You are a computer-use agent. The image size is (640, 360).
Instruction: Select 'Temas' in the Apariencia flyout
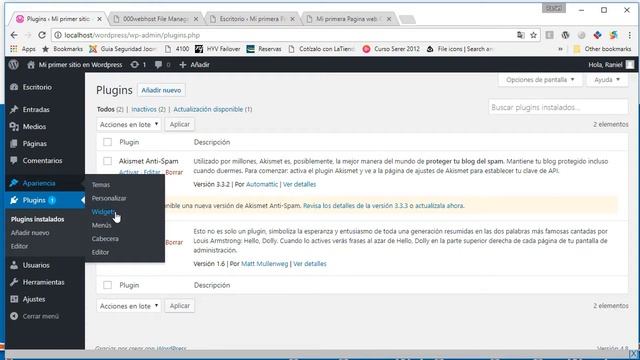[101, 184]
